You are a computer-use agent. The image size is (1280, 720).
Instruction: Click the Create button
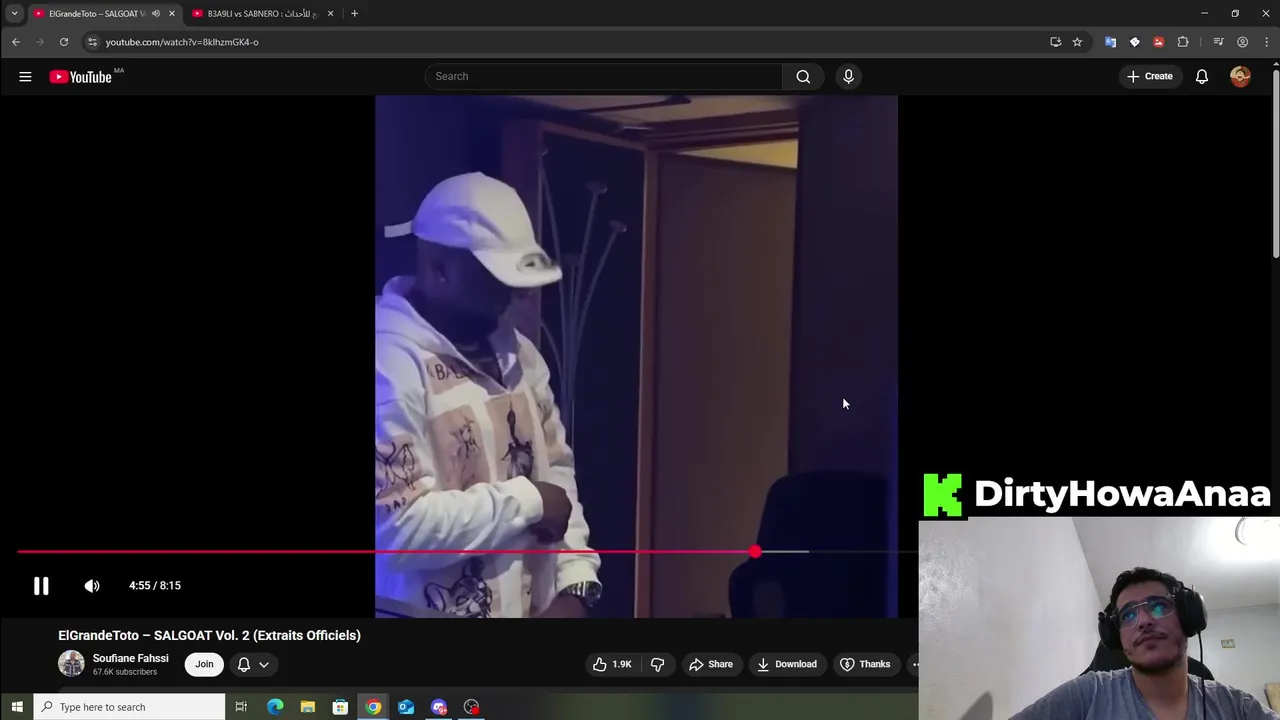1149,76
